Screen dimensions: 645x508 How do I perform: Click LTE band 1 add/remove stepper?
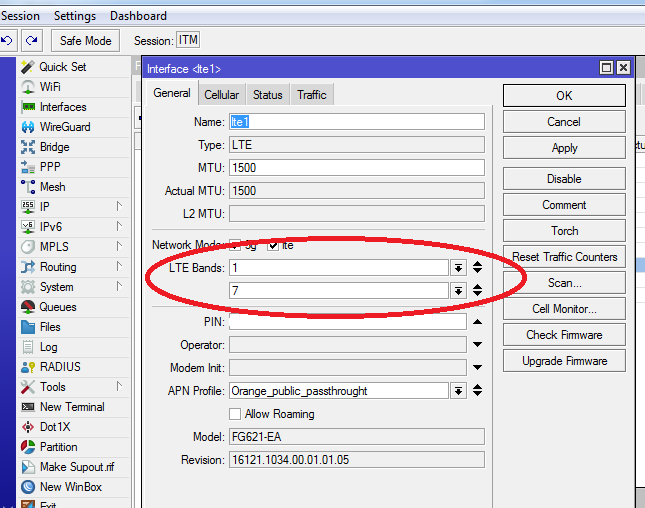pyautogui.click(x=477, y=267)
